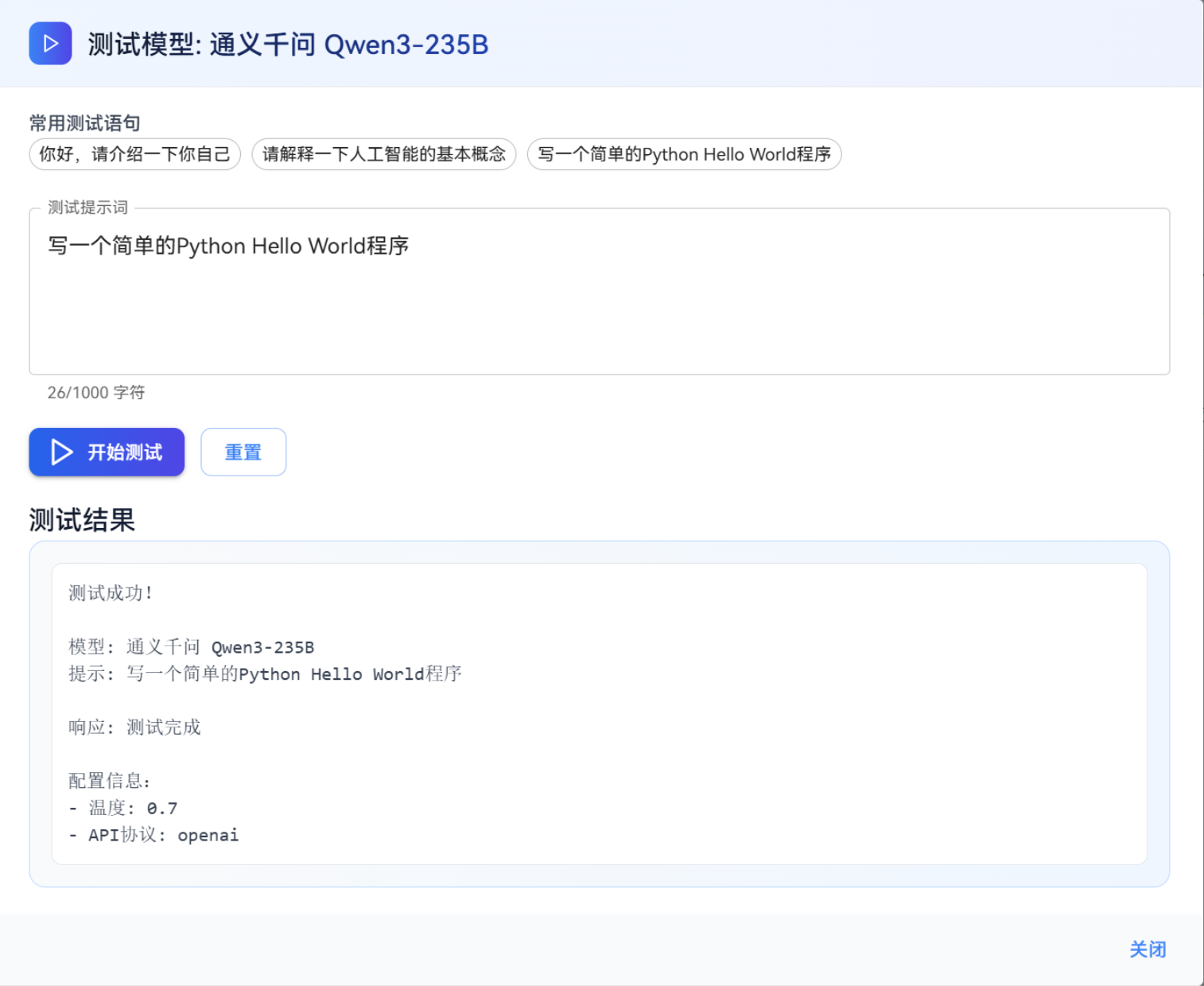Close the dialog via 关闭 link
Image resolution: width=1204 pixels, height=986 pixels.
1148,949
